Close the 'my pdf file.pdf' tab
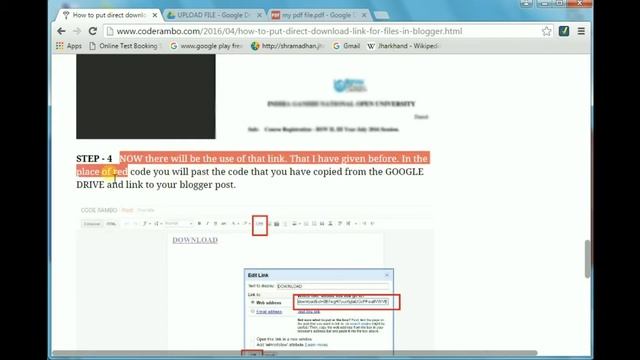Image resolution: width=640 pixels, height=360 pixels. click(x=364, y=15)
